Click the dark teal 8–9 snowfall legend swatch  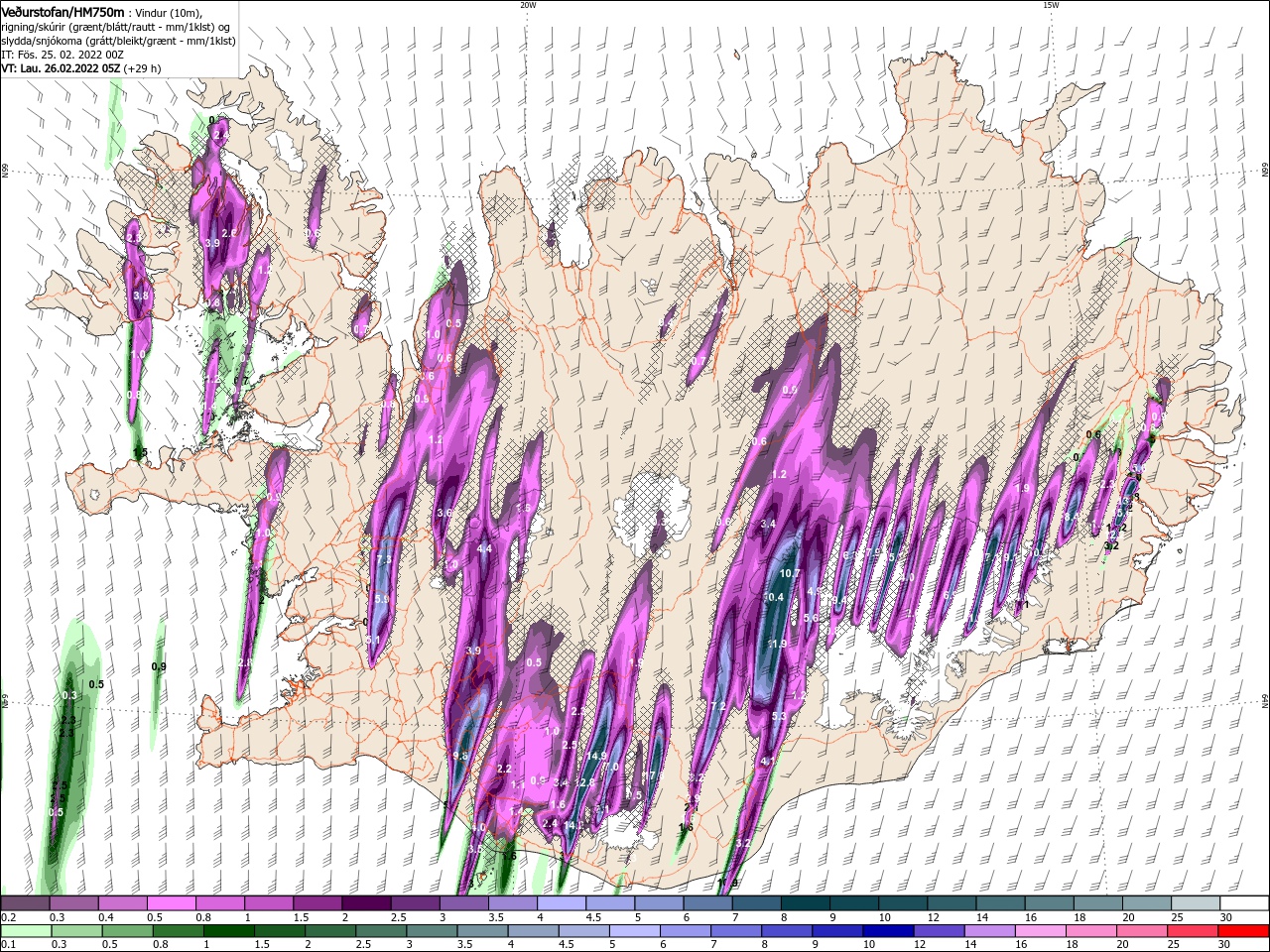[805, 903]
